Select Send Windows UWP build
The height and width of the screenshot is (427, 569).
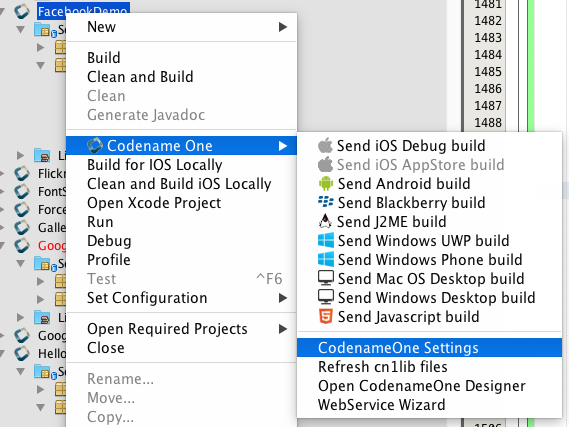(430, 241)
